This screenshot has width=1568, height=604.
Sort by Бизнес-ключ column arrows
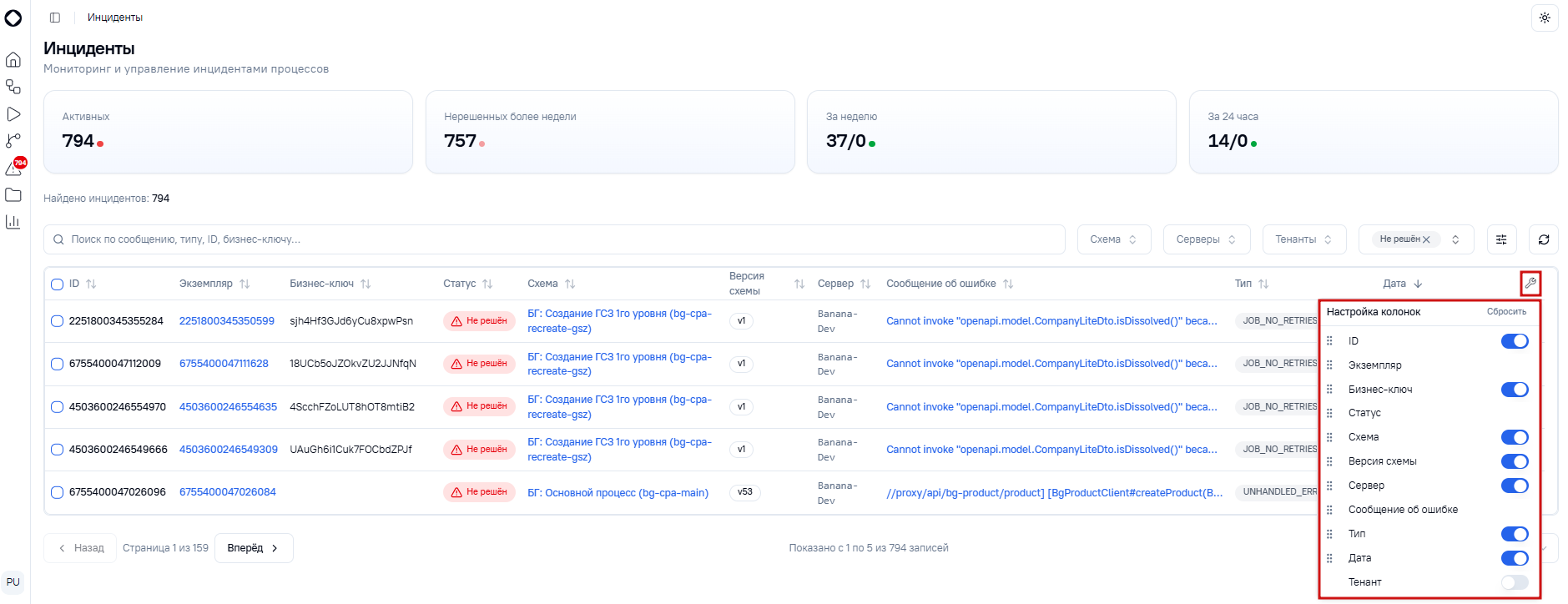(366, 284)
